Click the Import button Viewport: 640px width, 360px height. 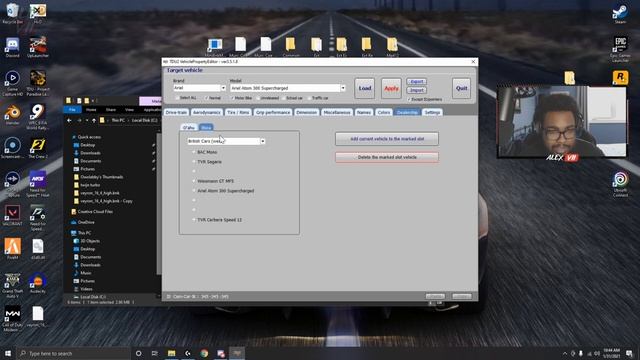[x=416, y=90]
